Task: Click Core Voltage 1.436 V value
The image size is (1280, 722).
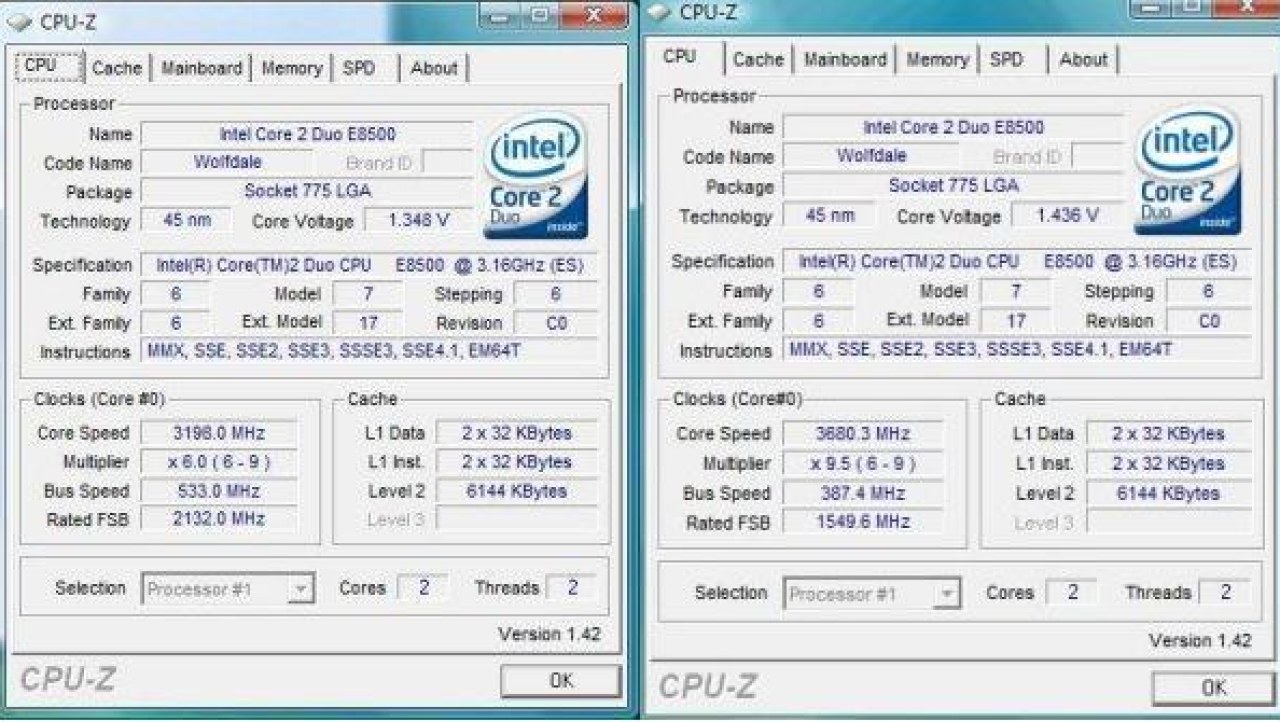Action: (x=1067, y=215)
